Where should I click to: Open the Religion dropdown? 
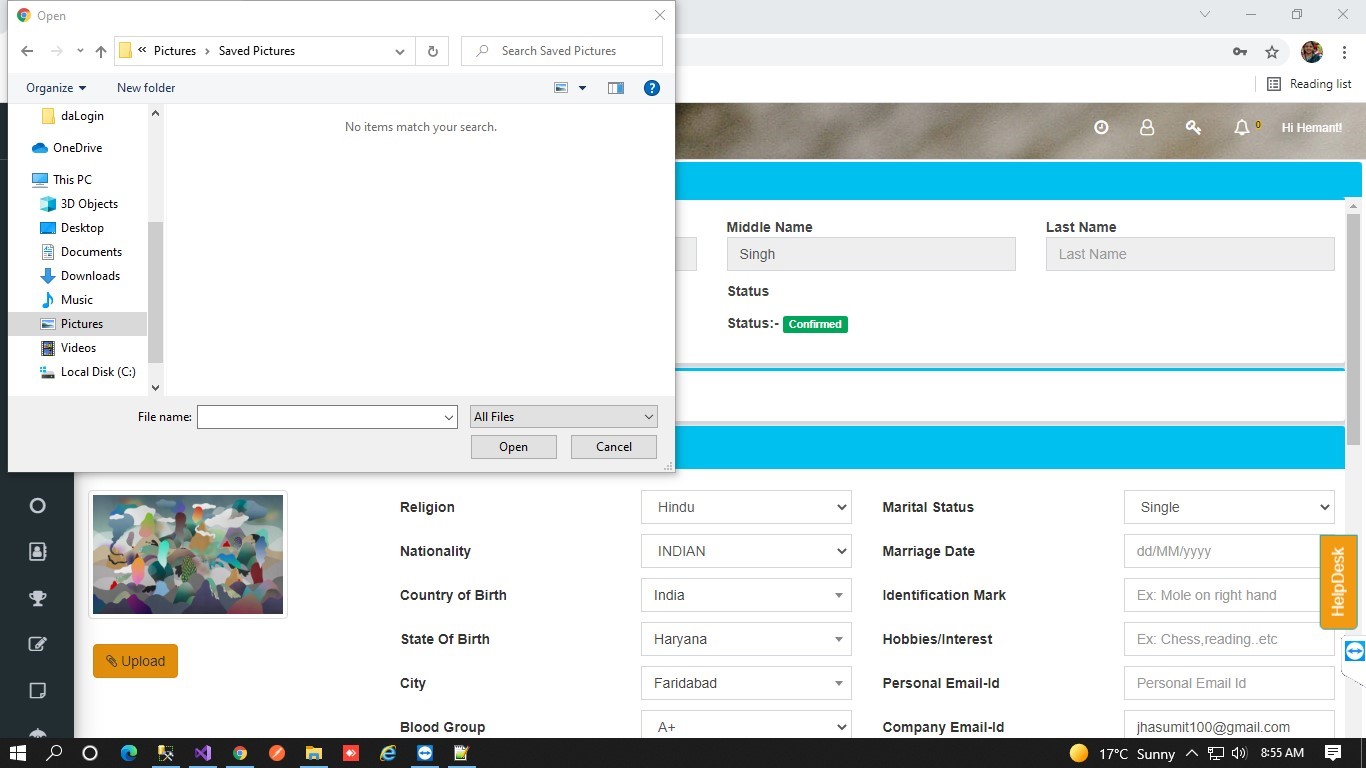pyautogui.click(x=746, y=507)
